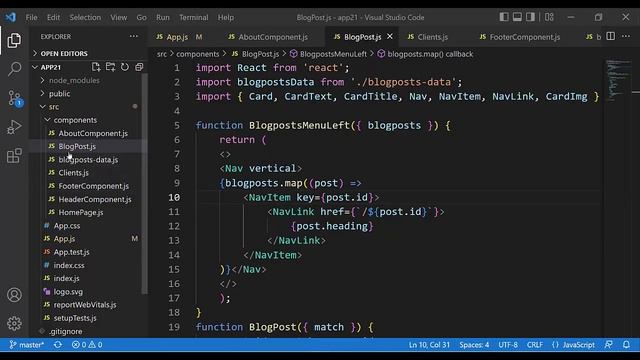Refresh the Explorer file tree

[125, 67]
